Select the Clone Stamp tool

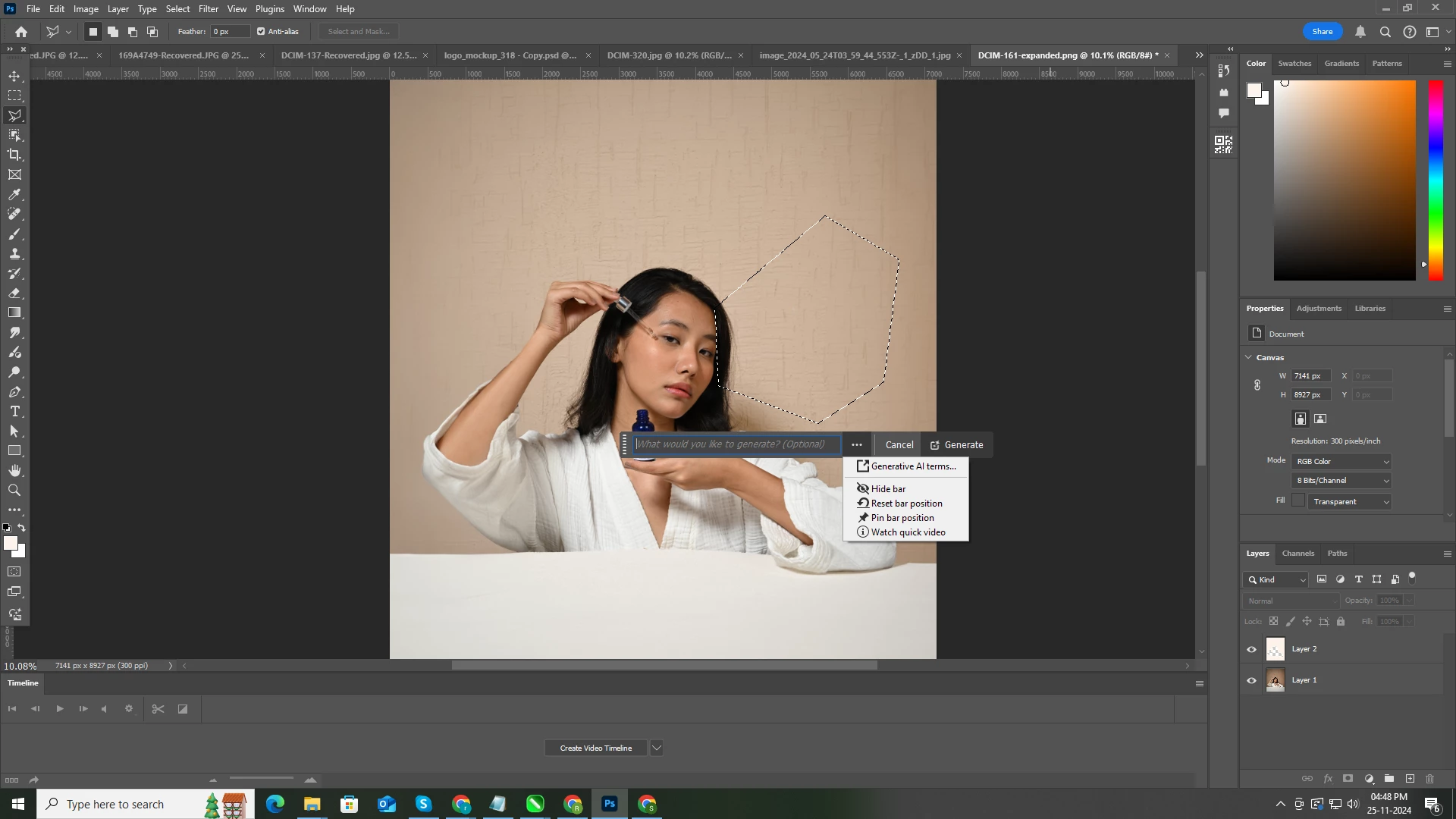tap(14, 254)
